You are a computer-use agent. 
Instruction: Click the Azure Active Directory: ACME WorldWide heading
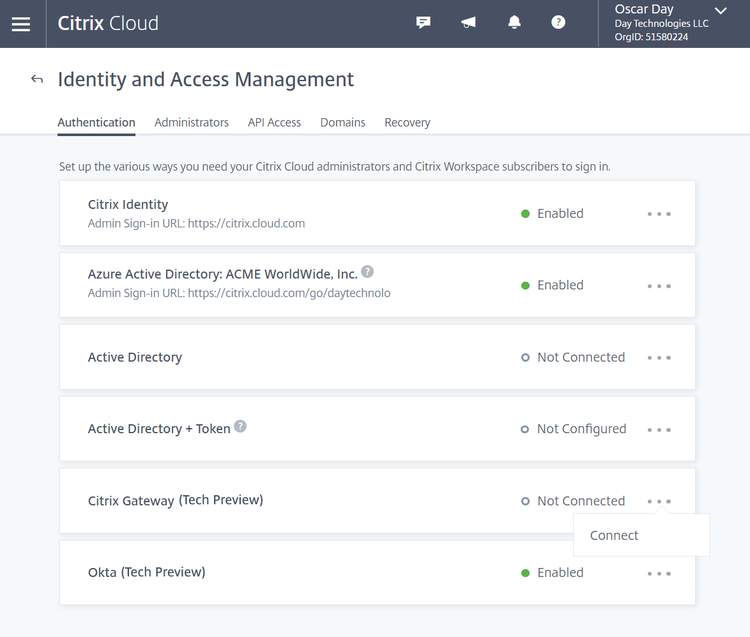pyautogui.click(x=222, y=274)
